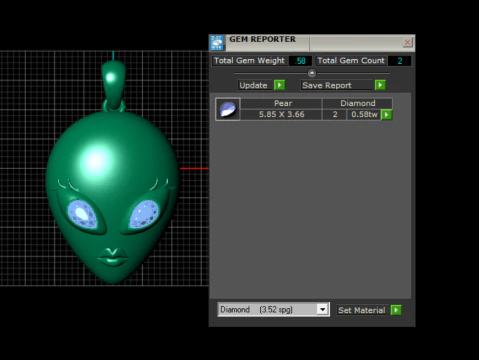Click the Set Material button label
The height and width of the screenshot is (360, 480).
(x=362, y=310)
